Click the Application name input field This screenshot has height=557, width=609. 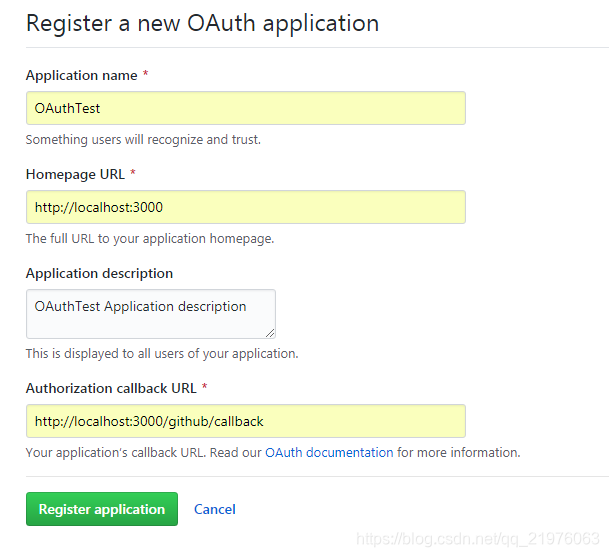pos(245,108)
